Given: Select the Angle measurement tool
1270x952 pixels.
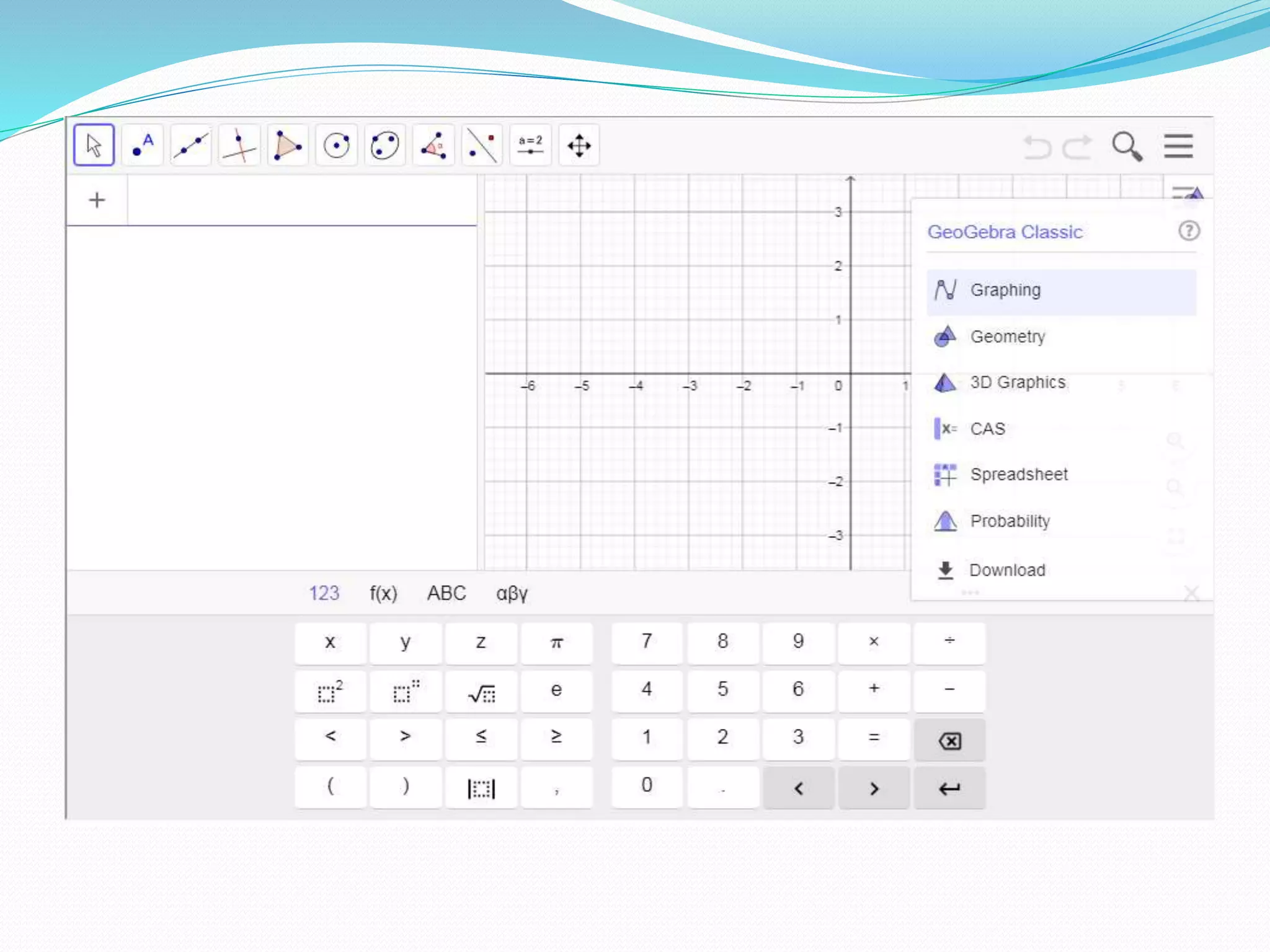Looking at the screenshot, I should point(433,146).
